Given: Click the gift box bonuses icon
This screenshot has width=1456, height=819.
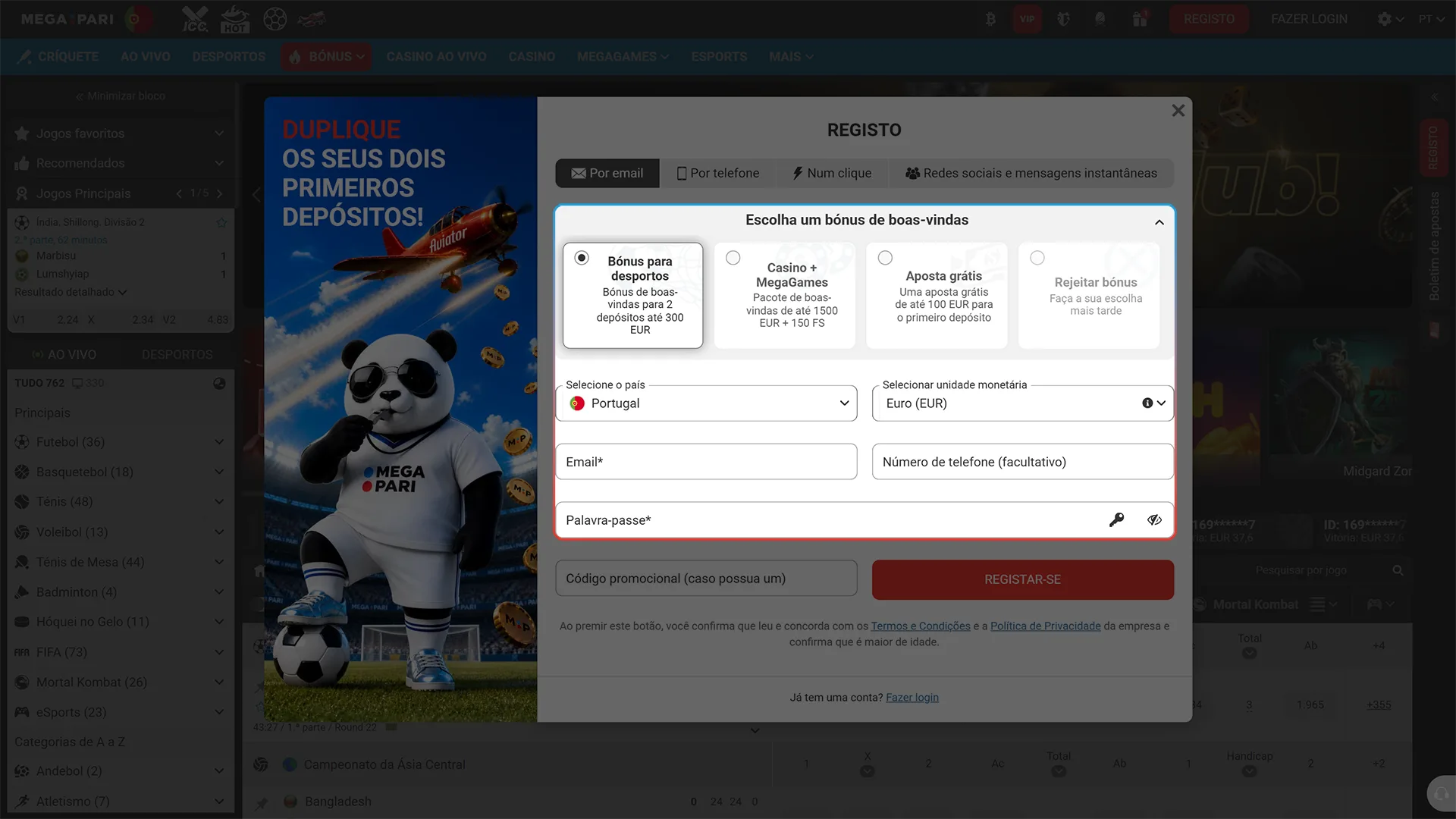Looking at the screenshot, I should [1140, 19].
